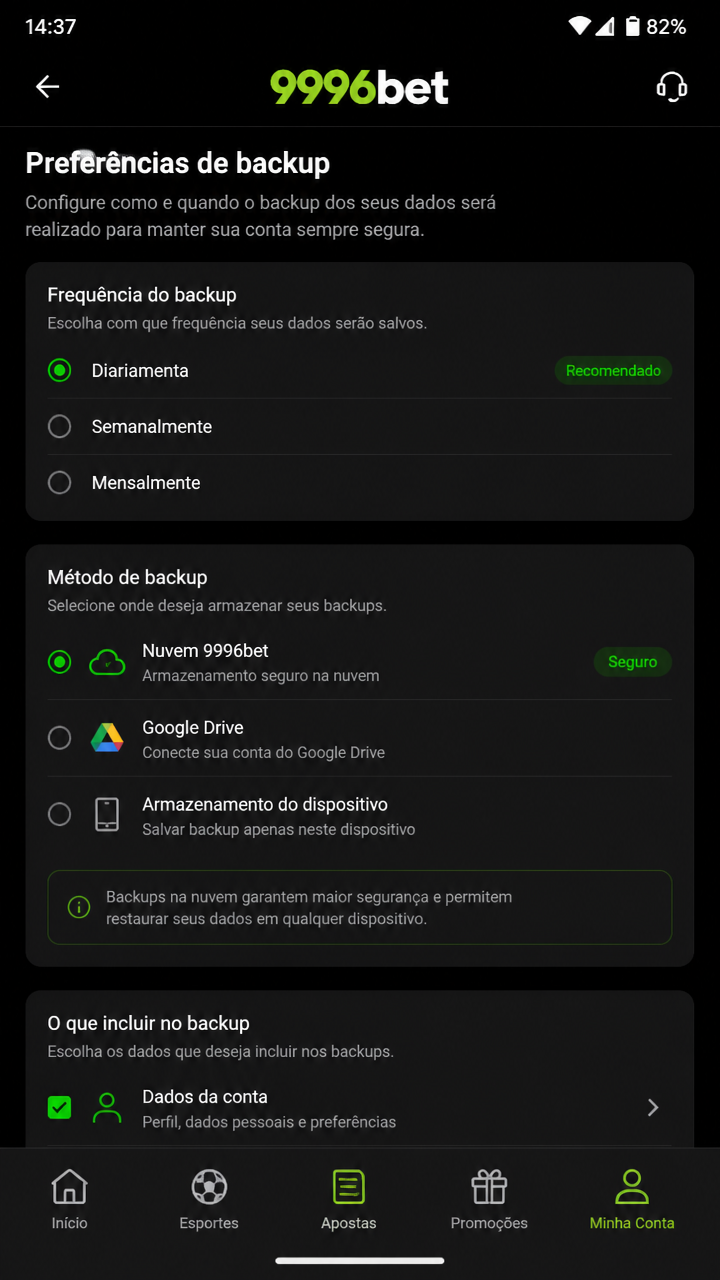The width and height of the screenshot is (720, 1280).
Task: Switch to the Promoções tab
Action: point(489,1200)
